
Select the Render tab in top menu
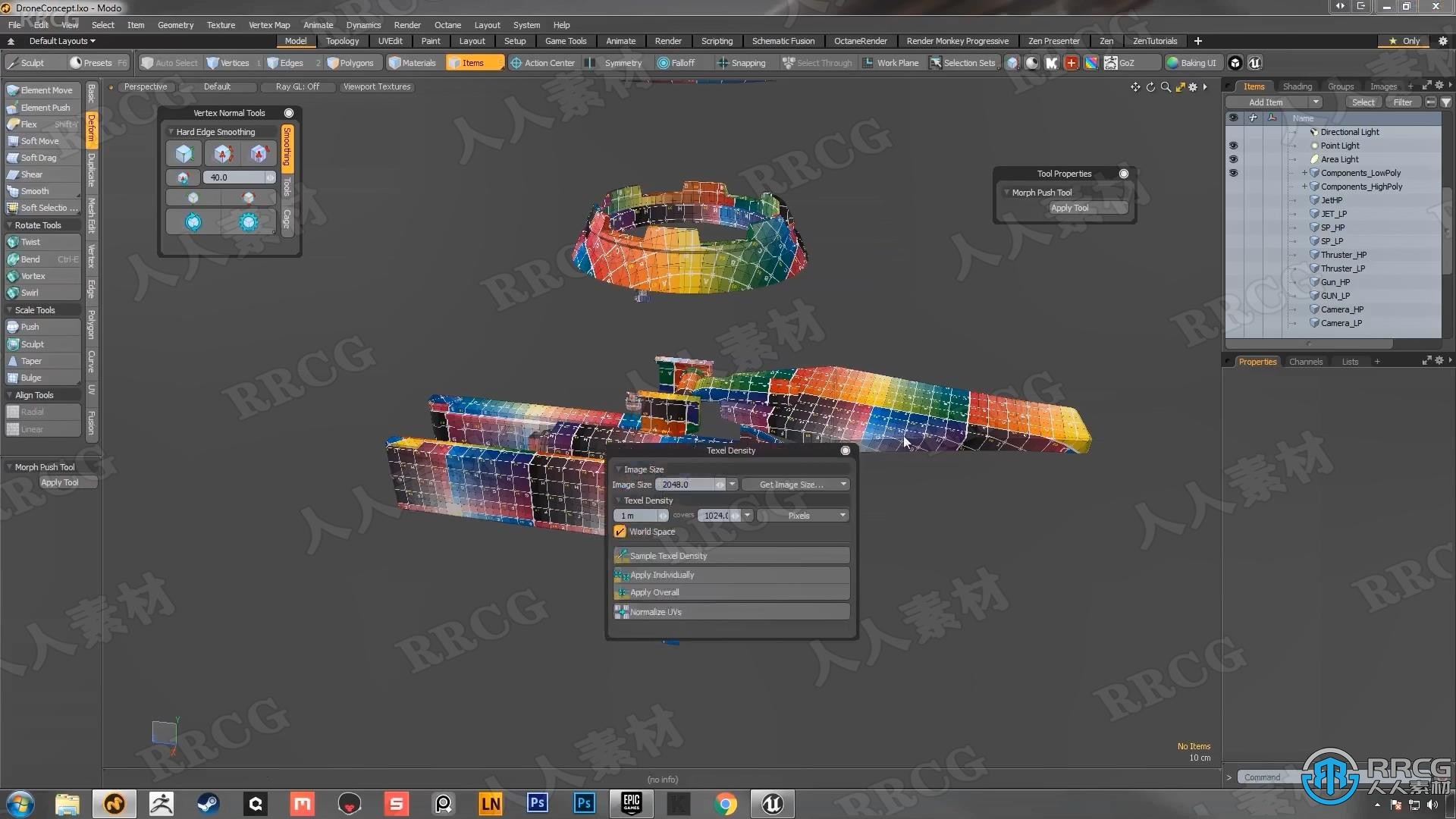click(666, 41)
